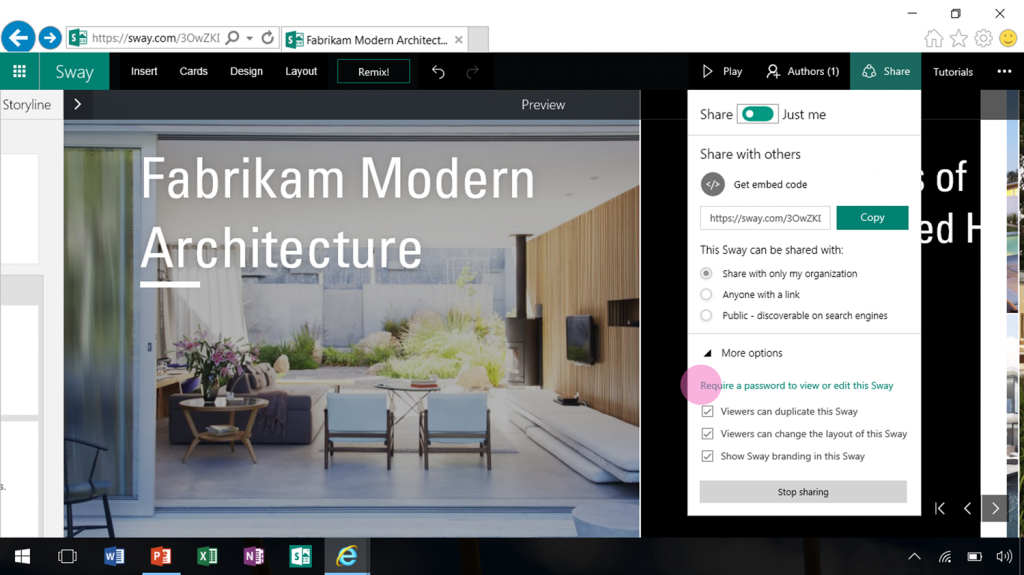Open the Favorites star icon
1024x575 pixels.
[x=959, y=39]
